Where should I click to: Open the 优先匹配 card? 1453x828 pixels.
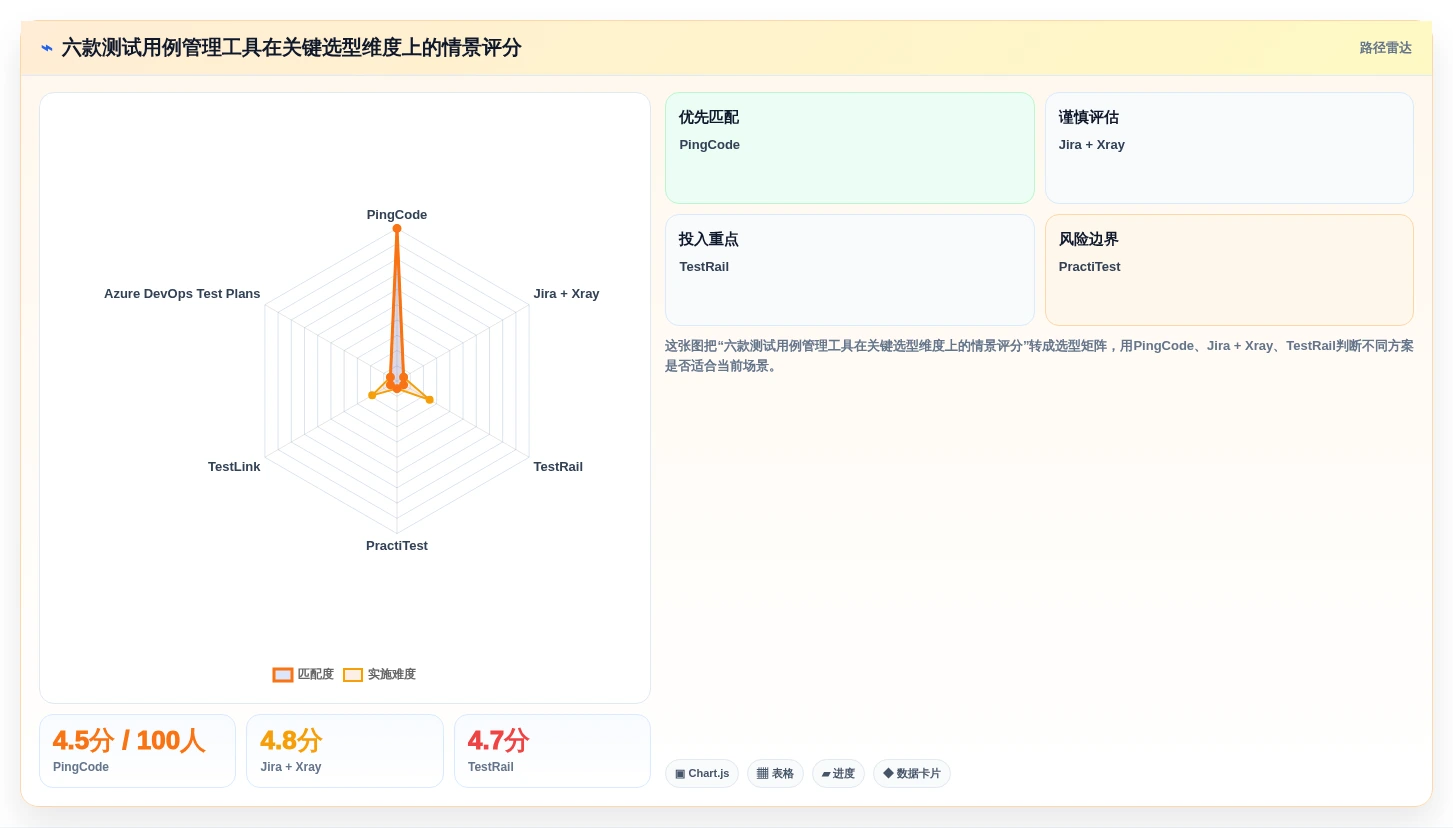tap(850, 148)
